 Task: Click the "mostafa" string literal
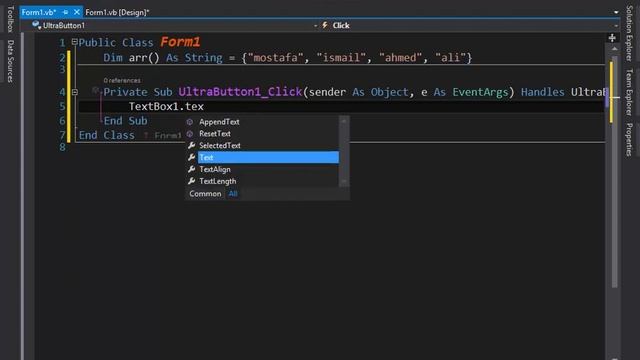[276, 58]
